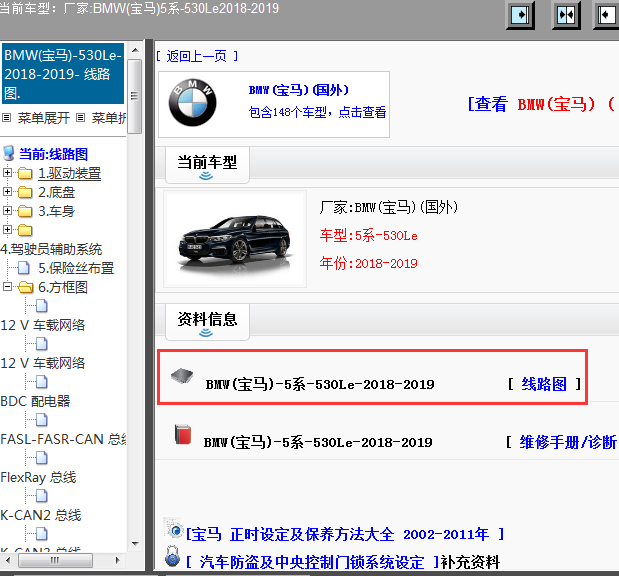The width and height of the screenshot is (619, 576).
Task: Open the 资料信息 tab header
Action: tap(207, 321)
